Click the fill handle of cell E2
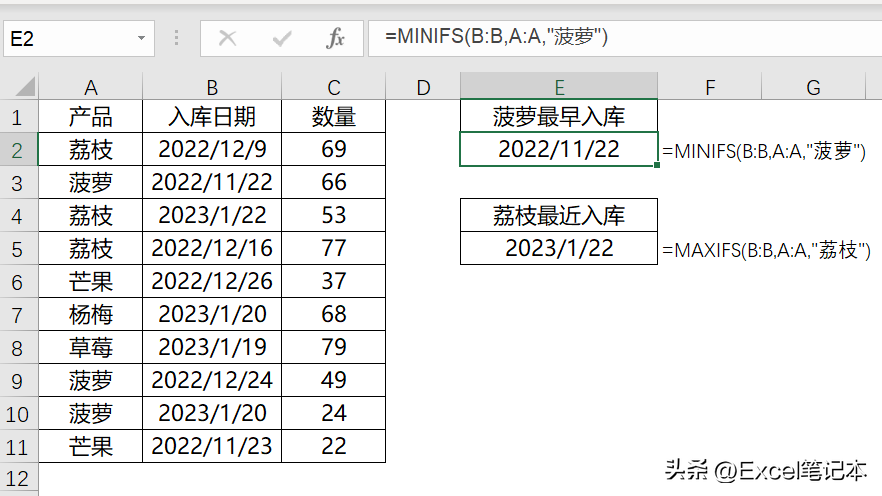 pos(657,165)
